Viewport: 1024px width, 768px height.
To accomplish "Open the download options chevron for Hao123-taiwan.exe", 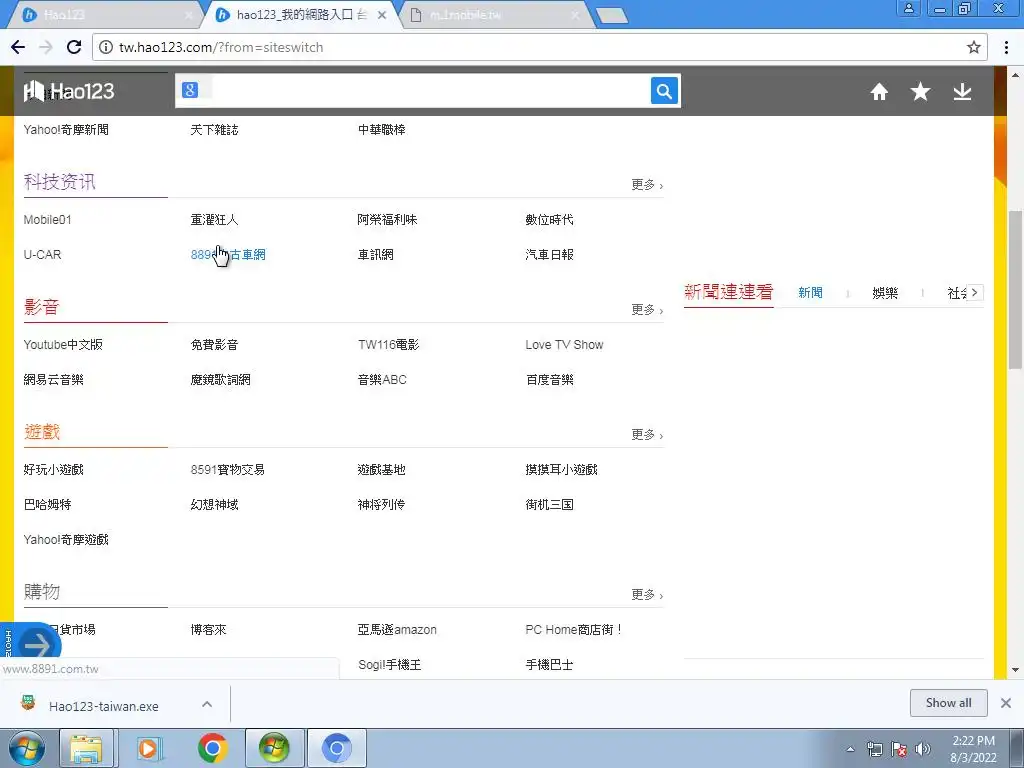I will coord(207,704).
